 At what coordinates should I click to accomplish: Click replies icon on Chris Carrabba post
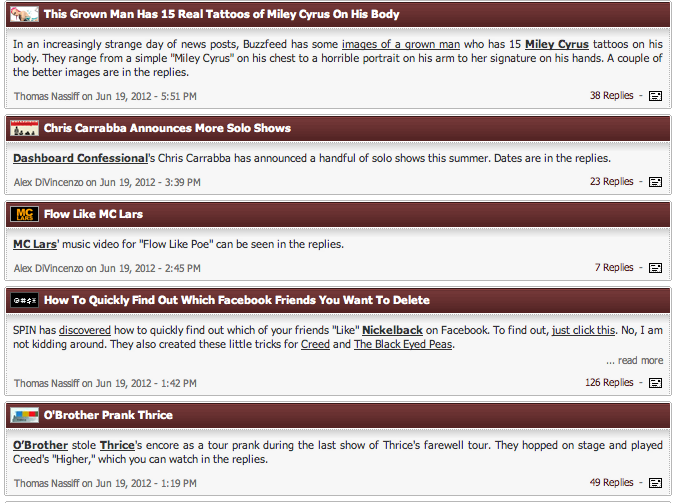[x=656, y=182]
